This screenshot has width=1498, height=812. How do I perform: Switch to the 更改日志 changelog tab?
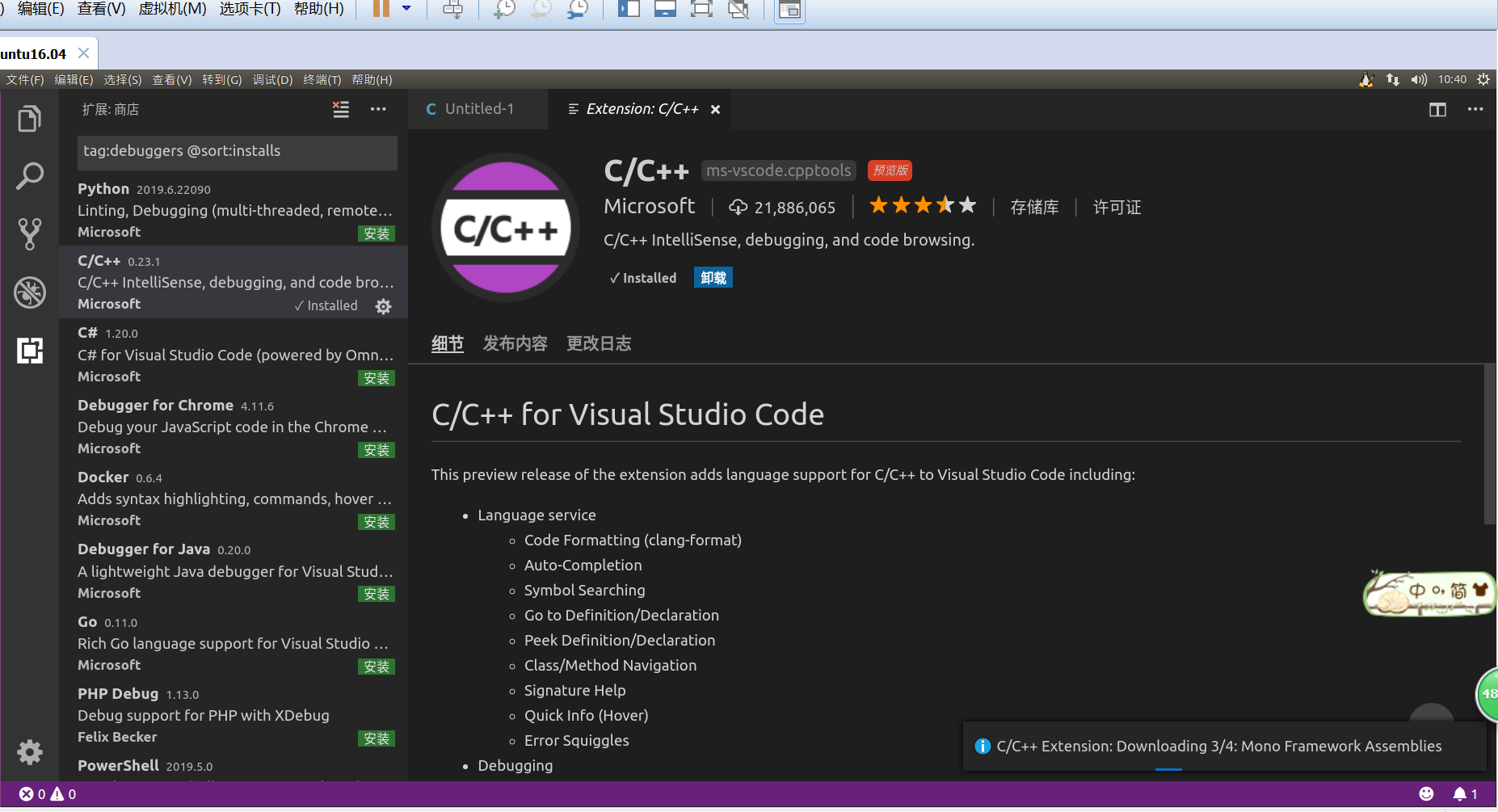pos(599,344)
